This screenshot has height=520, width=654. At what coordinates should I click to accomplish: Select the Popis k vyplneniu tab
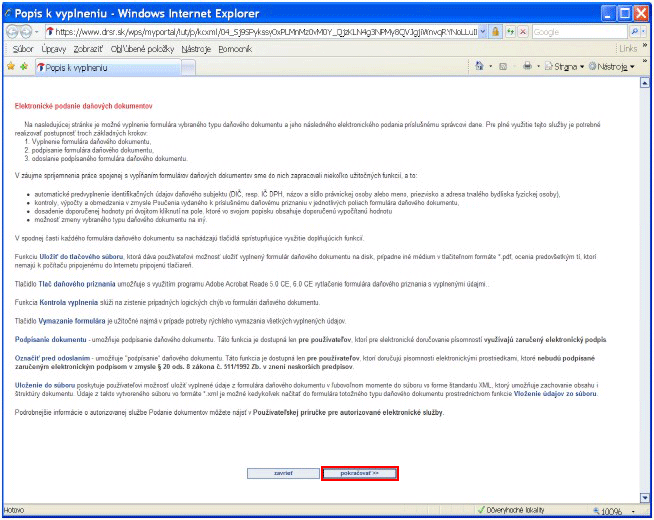(108, 68)
